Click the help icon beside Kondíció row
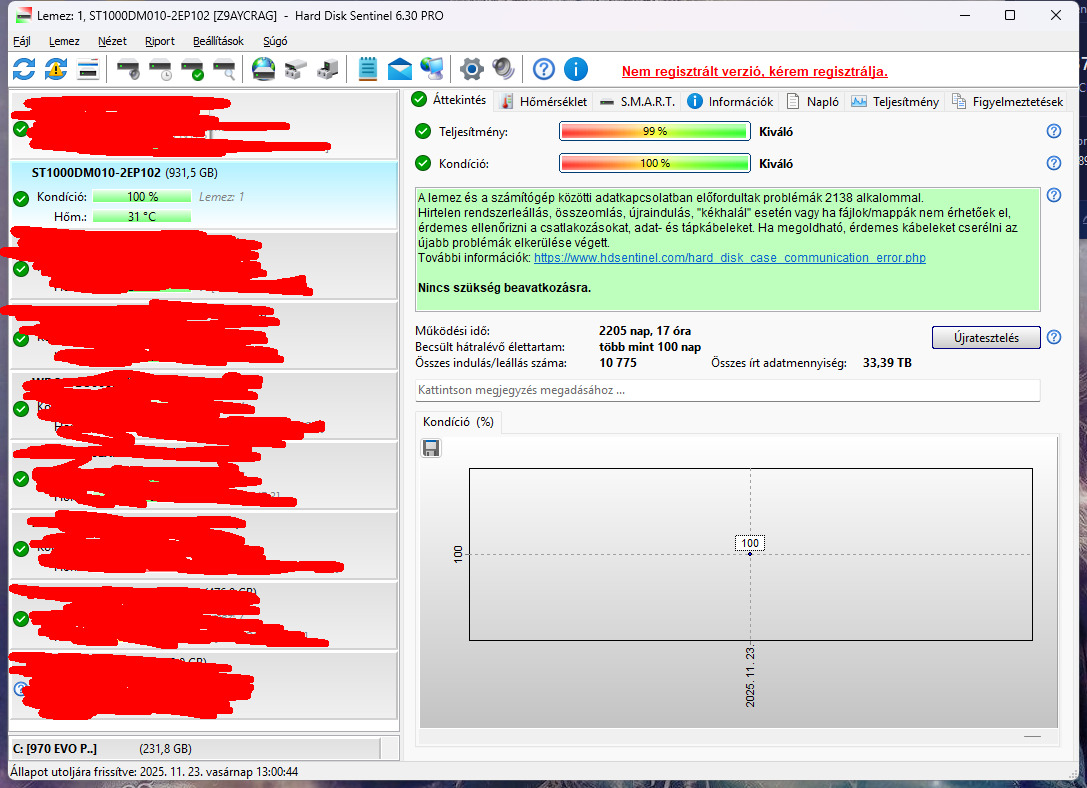 coord(1054,163)
